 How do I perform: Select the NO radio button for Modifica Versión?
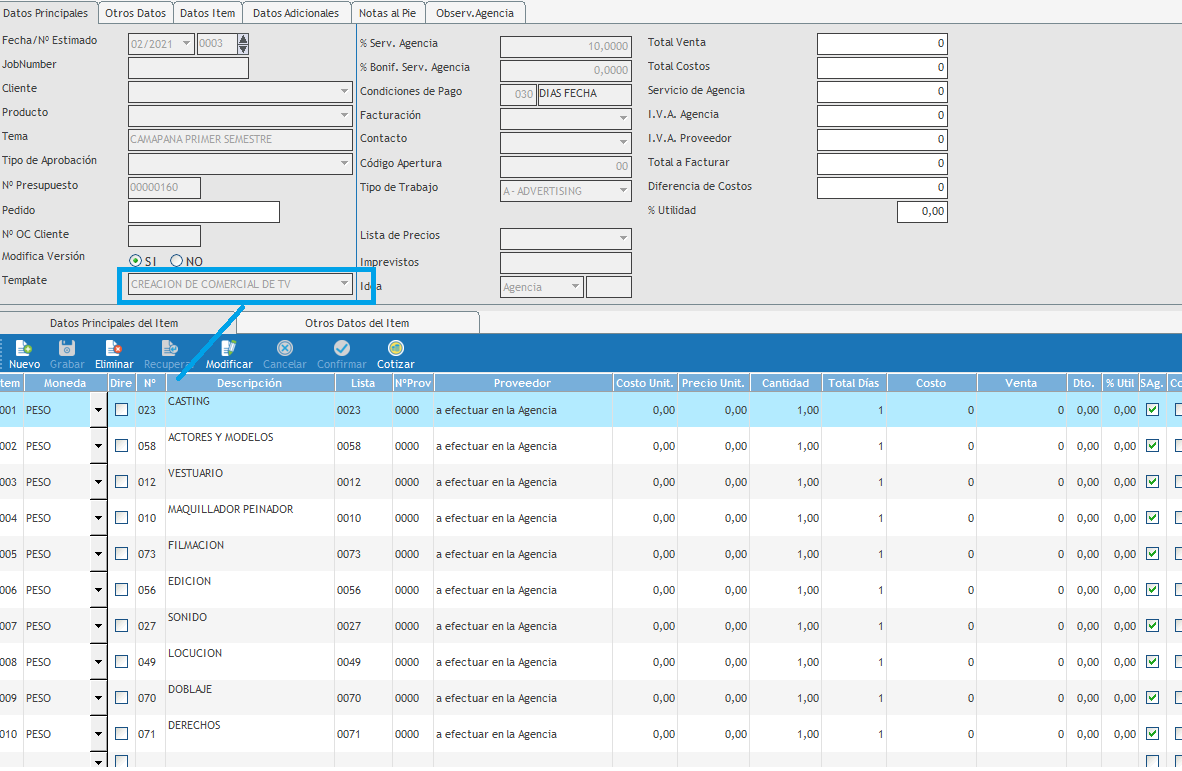[x=177, y=261]
